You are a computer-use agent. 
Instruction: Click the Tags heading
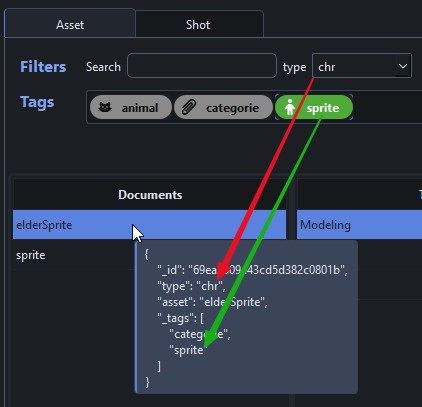pos(37,102)
